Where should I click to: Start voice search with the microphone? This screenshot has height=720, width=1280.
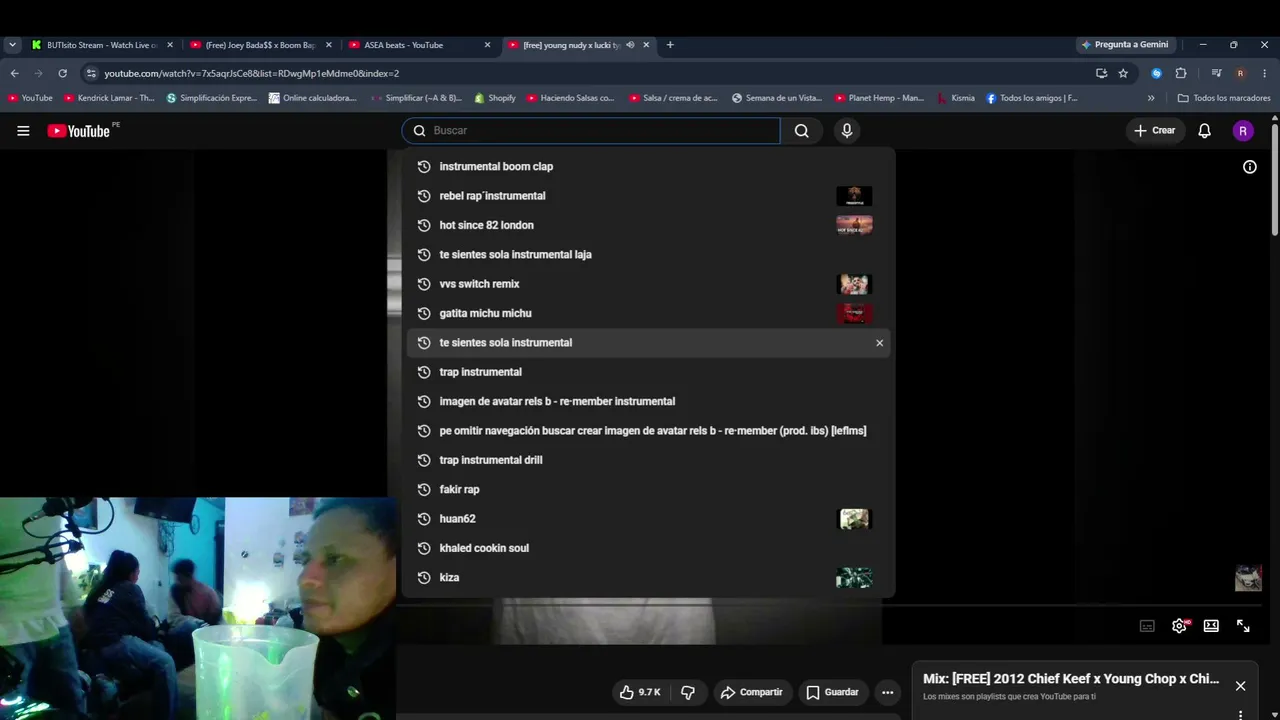click(847, 131)
